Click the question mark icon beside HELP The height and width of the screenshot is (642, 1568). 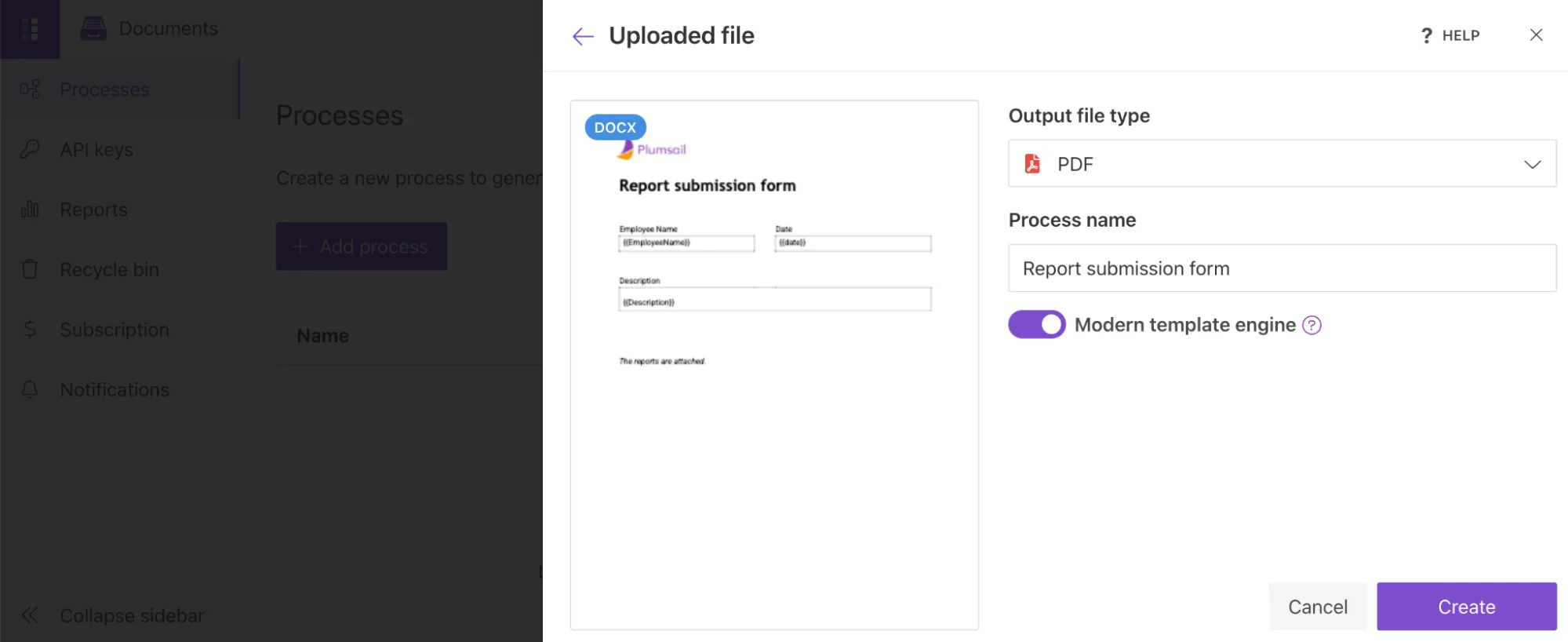tap(1426, 35)
